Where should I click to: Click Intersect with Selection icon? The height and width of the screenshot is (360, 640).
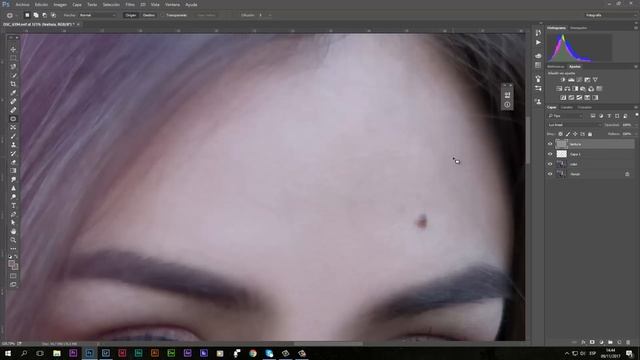pyautogui.click(x=53, y=15)
